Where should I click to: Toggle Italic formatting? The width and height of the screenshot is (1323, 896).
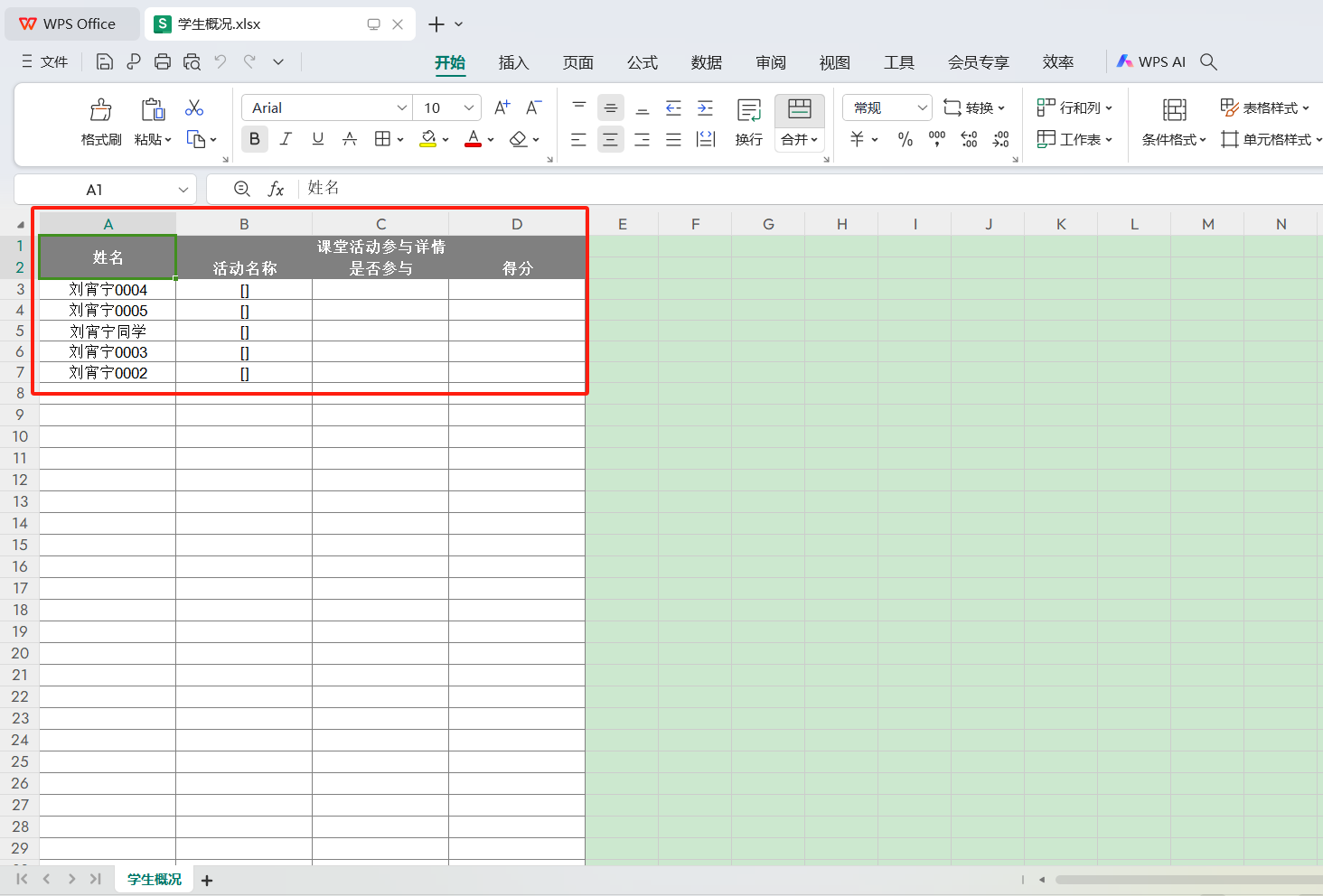coord(286,139)
